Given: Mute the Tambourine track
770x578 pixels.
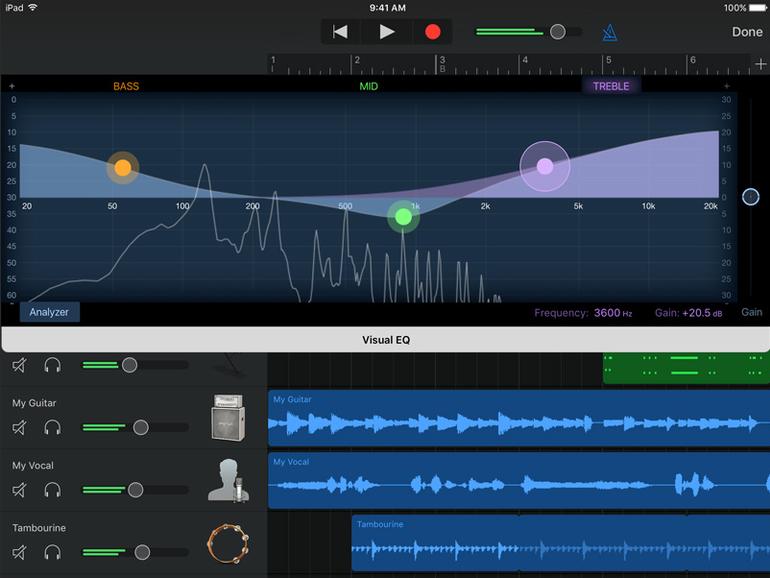Looking at the screenshot, I should (19, 552).
